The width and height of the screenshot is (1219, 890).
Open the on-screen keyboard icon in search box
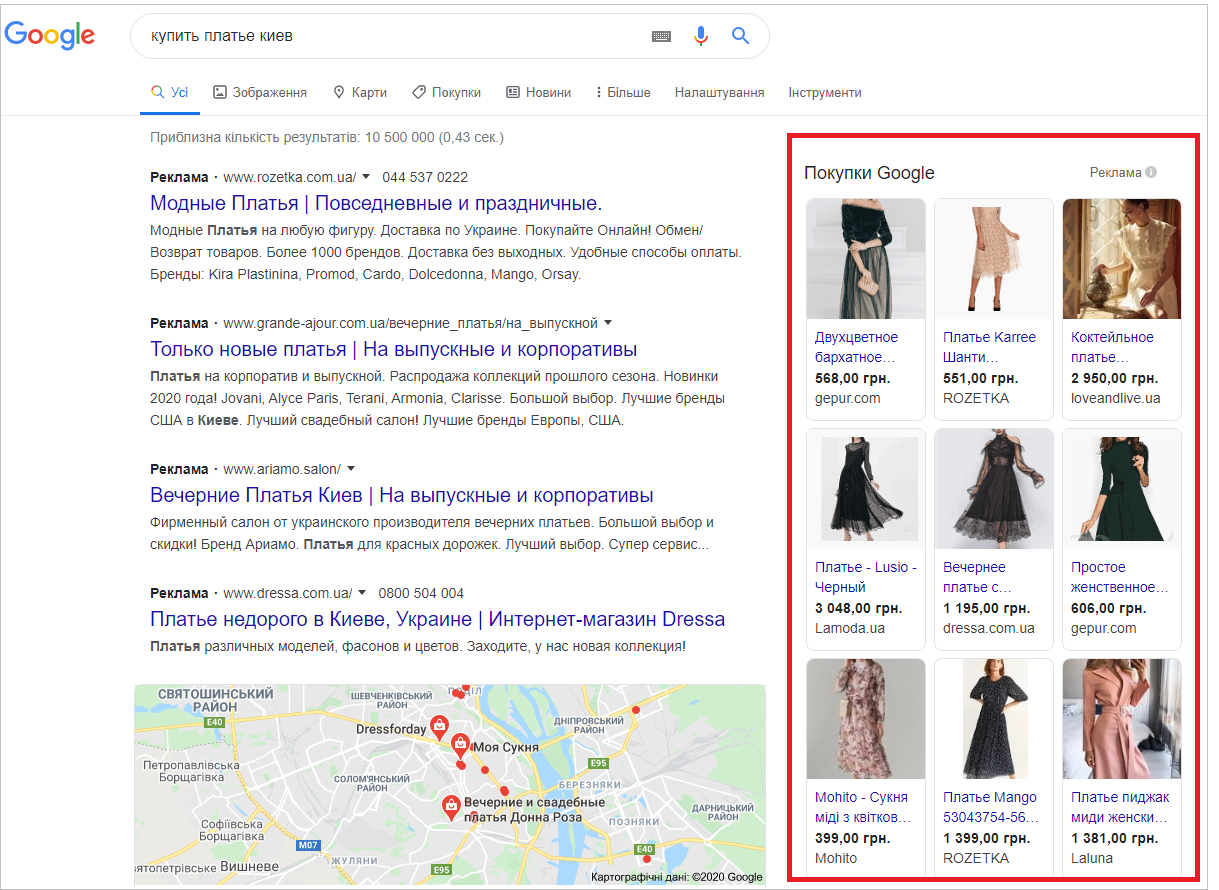click(x=661, y=36)
